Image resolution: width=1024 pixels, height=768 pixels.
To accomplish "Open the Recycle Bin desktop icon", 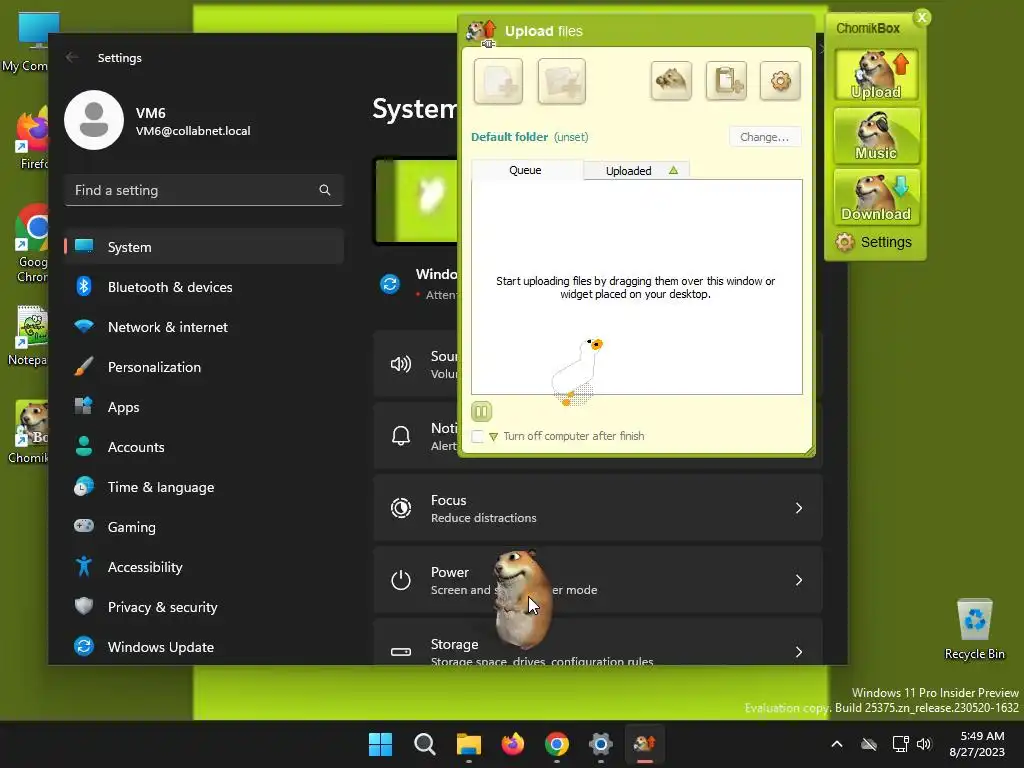I will pyautogui.click(x=974, y=629).
